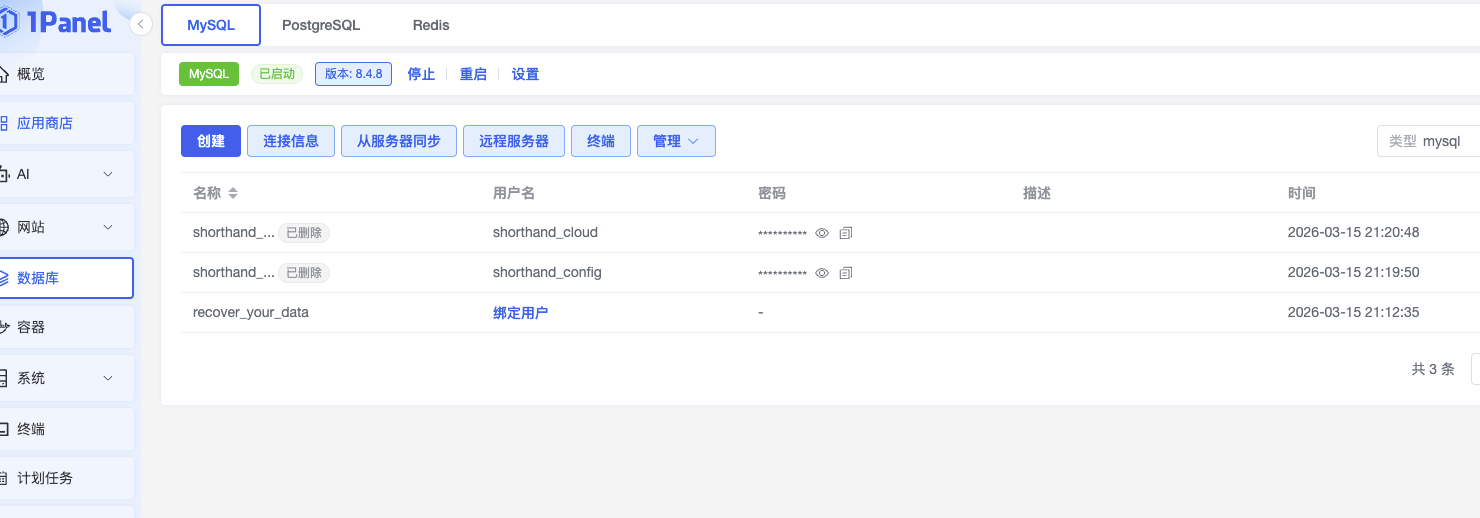Switch to the PostgreSQL tab

click(x=321, y=25)
